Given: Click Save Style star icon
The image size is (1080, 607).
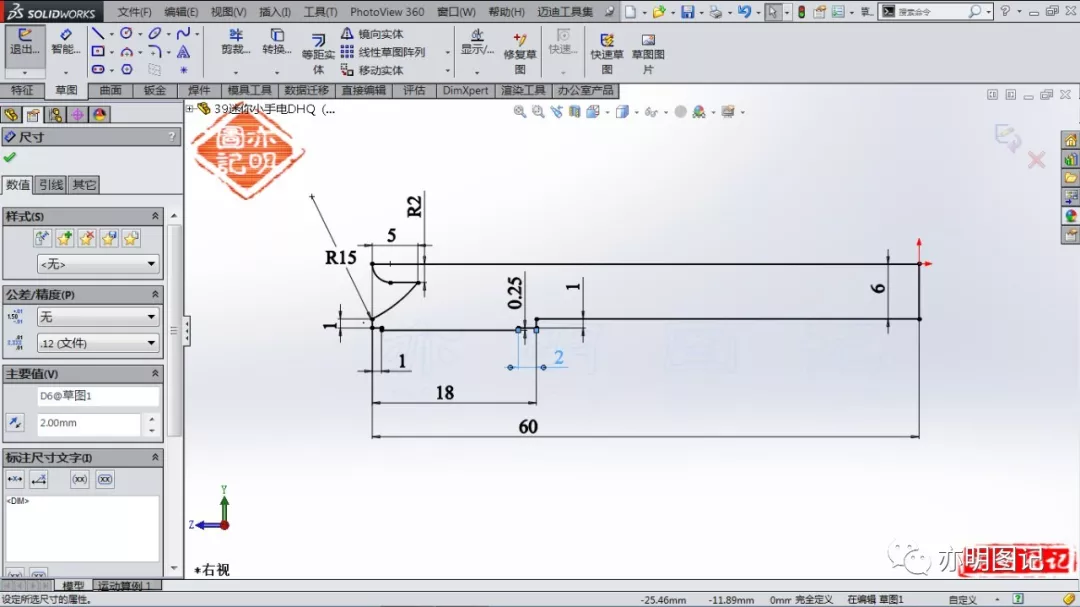Looking at the screenshot, I should [108, 238].
